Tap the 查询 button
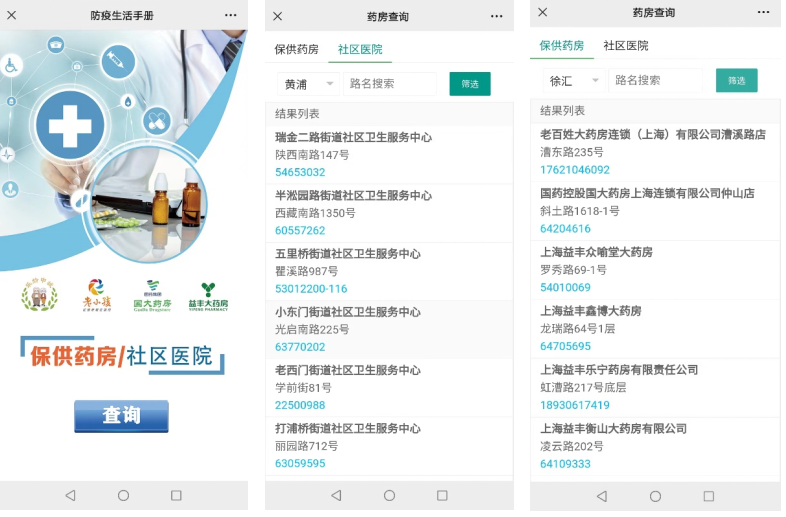The image size is (786, 517). (x=121, y=416)
